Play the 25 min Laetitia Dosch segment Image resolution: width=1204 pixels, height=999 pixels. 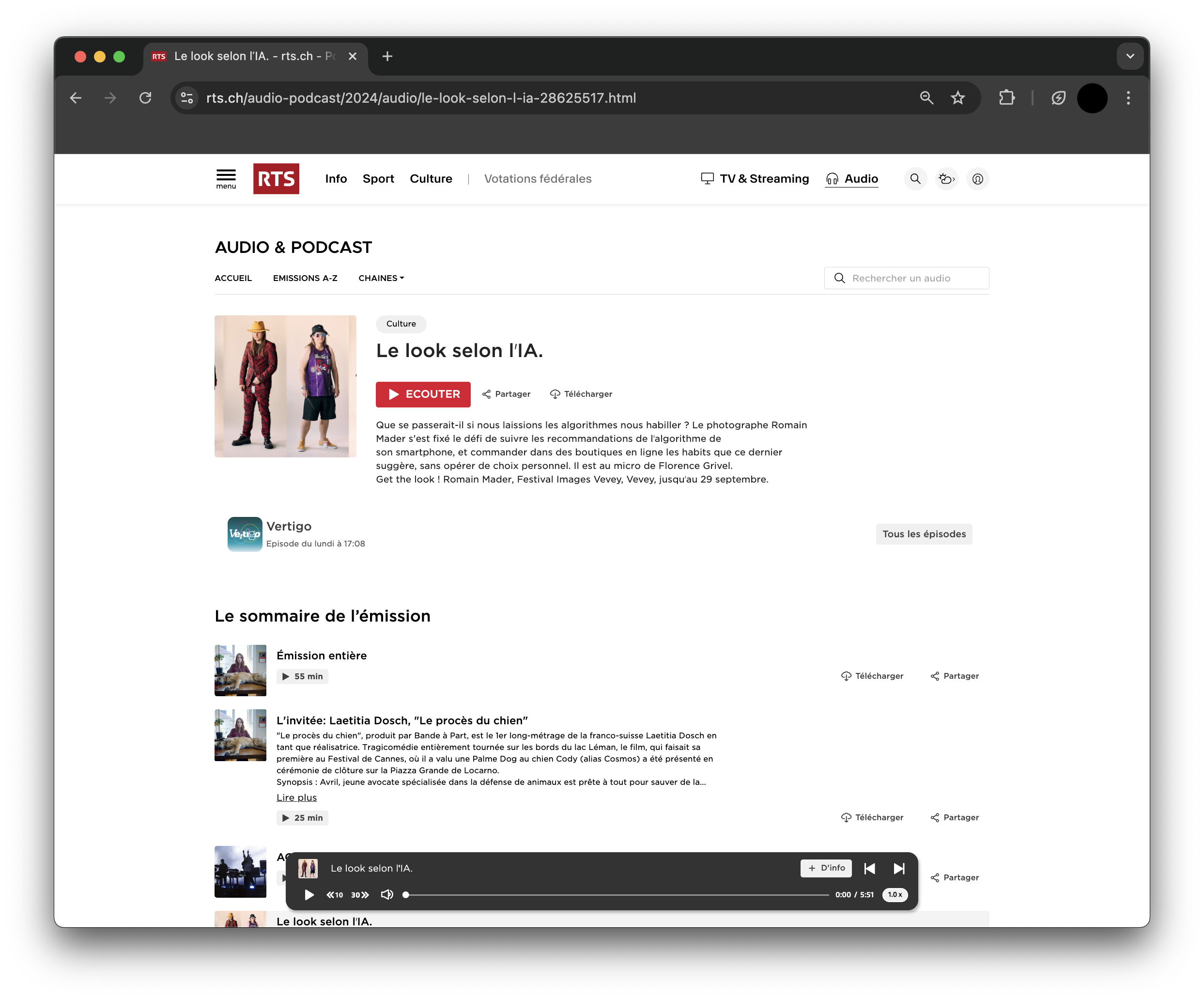[x=303, y=818]
